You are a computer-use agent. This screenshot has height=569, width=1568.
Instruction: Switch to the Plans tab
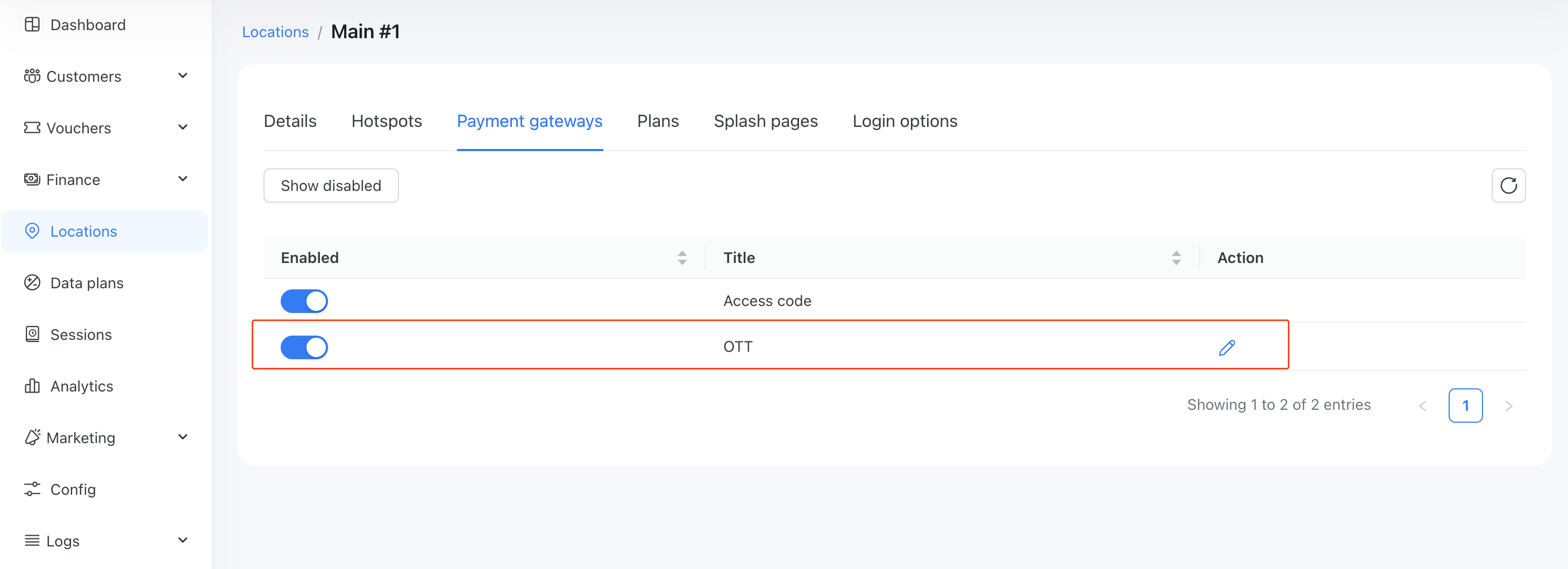point(658,120)
